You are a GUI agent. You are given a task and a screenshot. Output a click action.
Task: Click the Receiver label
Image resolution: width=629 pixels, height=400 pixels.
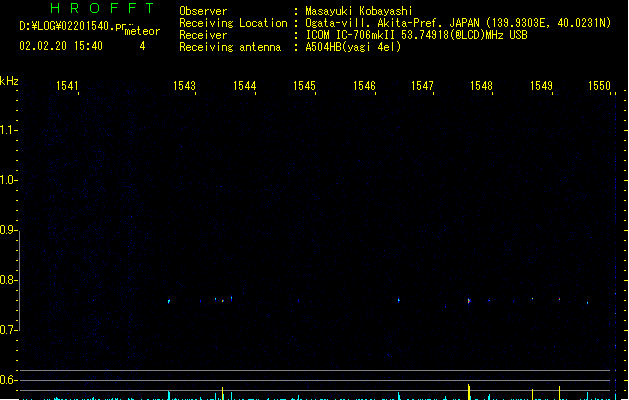(203, 35)
